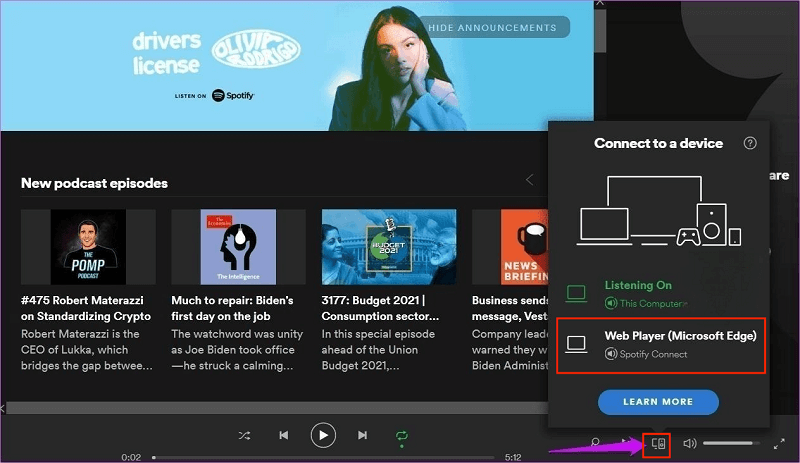Select Web Player (Microsoft Edge) device
The image size is (800, 463).
click(658, 344)
